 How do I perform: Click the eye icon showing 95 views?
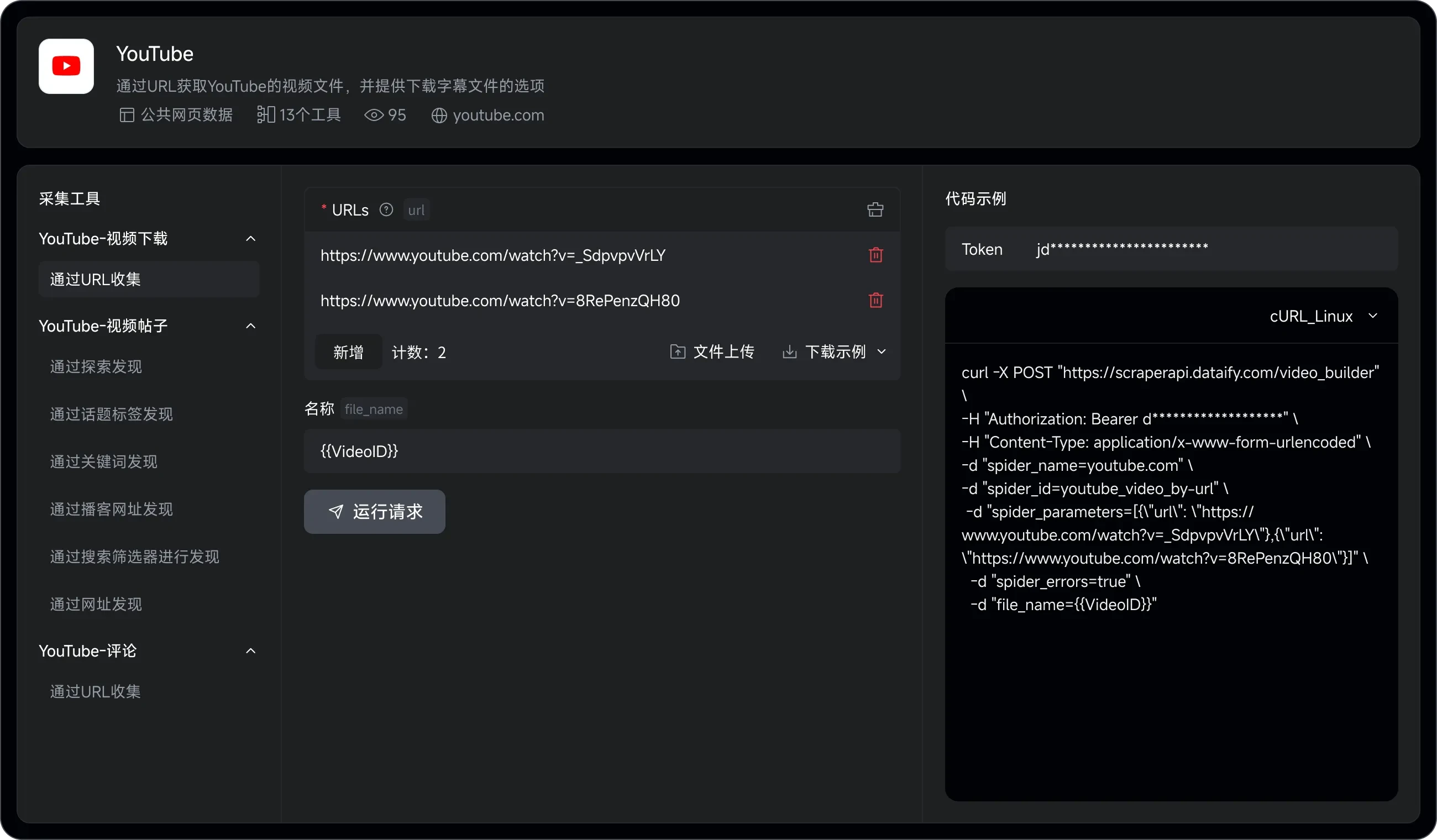point(373,114)
